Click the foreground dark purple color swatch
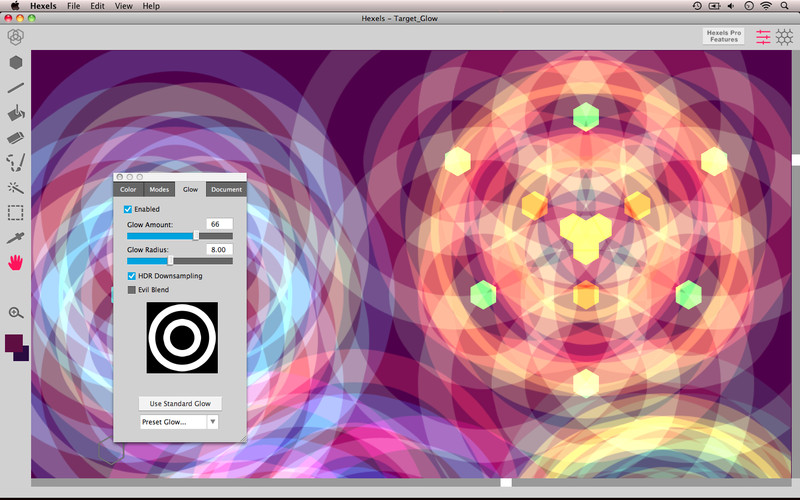The height and width of the screenshot is (500, 800). [x=14, y=343]
